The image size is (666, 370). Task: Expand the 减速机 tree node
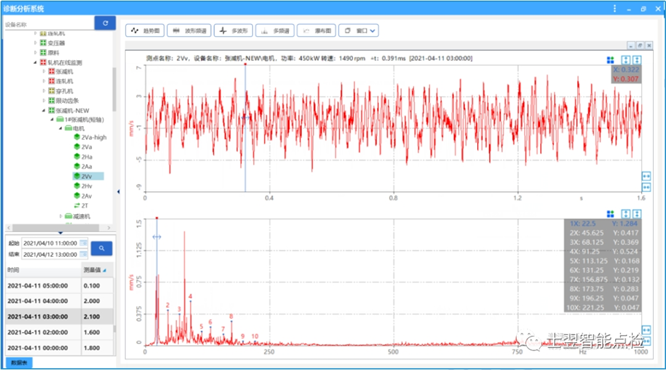(x=61, y=216)
